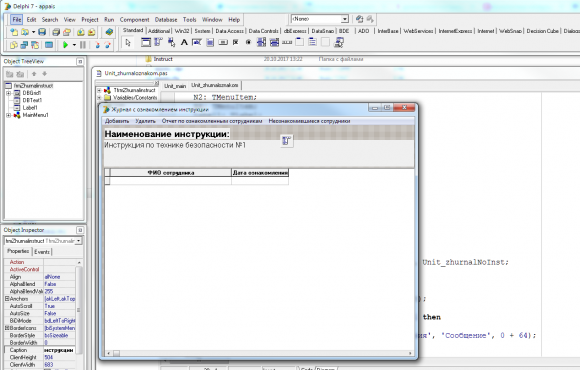Expand Variables/Constants in code explorer

pyautogui.click(x=99, y=98)
